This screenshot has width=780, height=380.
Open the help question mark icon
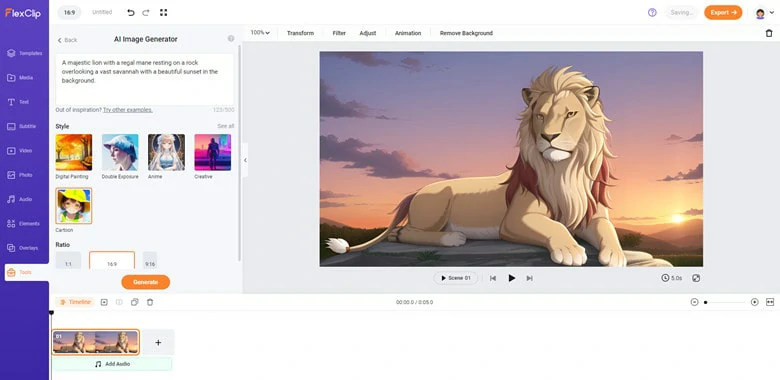pos(652,12)
